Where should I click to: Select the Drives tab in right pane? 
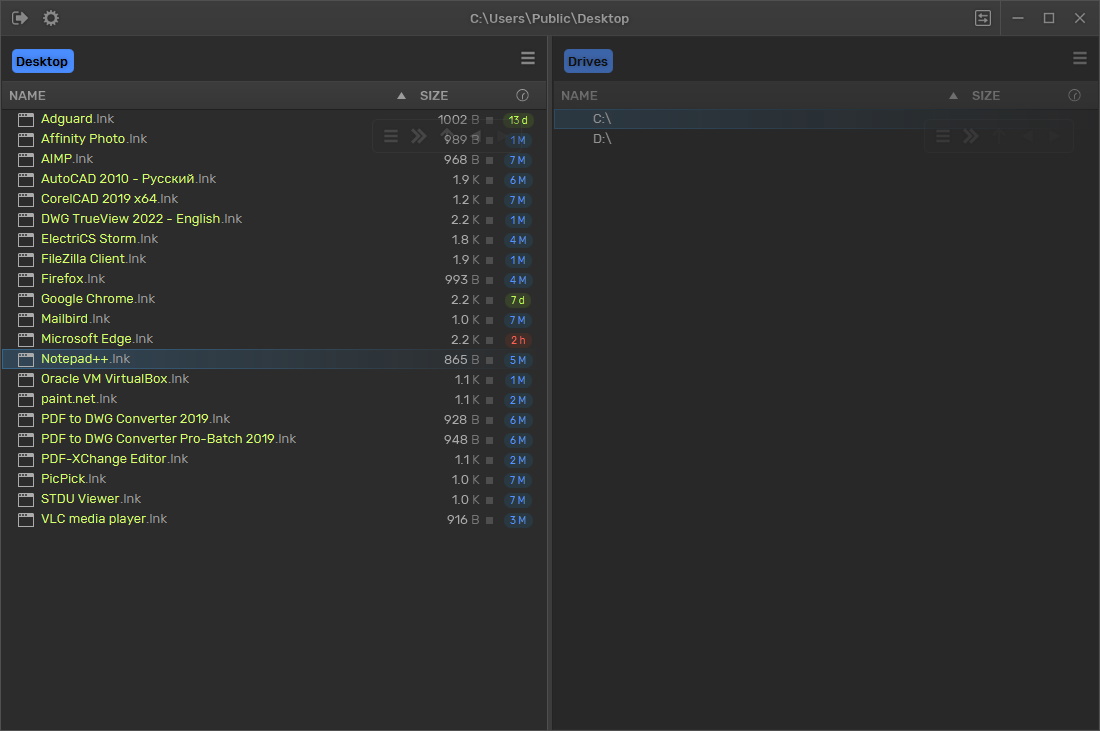[587, 61]
